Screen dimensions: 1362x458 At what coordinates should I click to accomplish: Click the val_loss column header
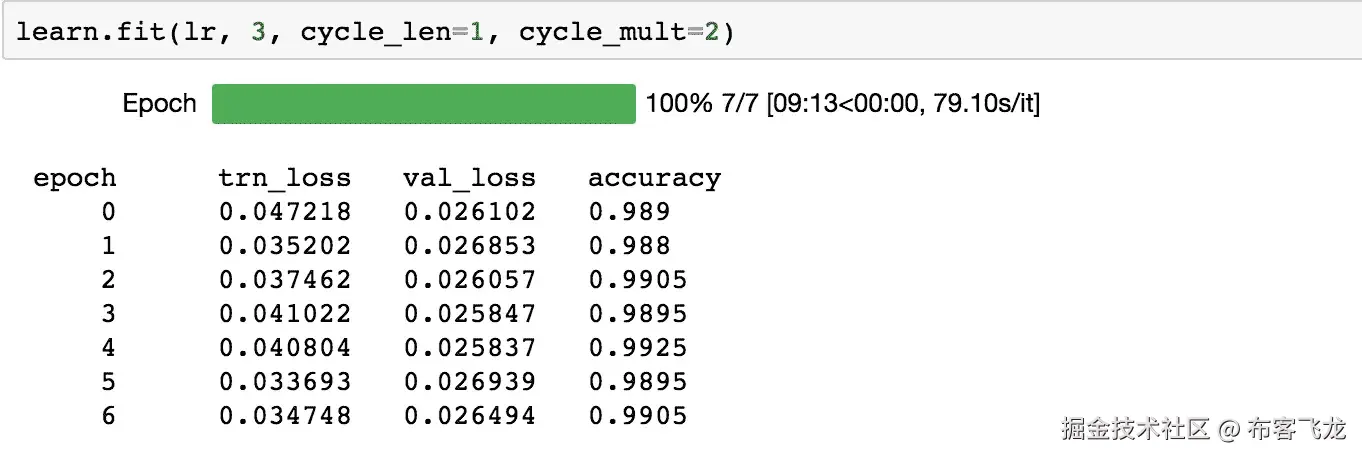click(470, 179)
